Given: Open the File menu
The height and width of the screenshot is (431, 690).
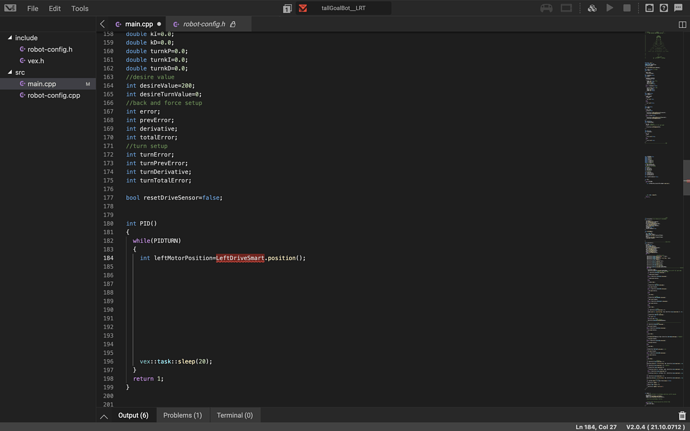Looking at the screenshot, I should click(33, 8).
